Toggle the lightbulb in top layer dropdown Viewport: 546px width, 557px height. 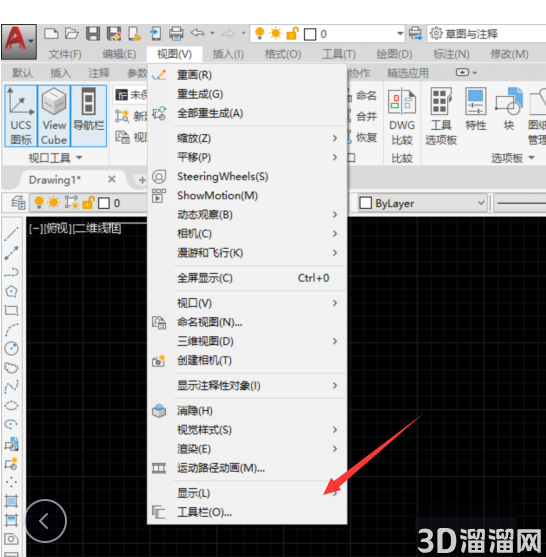click(260, 33)
